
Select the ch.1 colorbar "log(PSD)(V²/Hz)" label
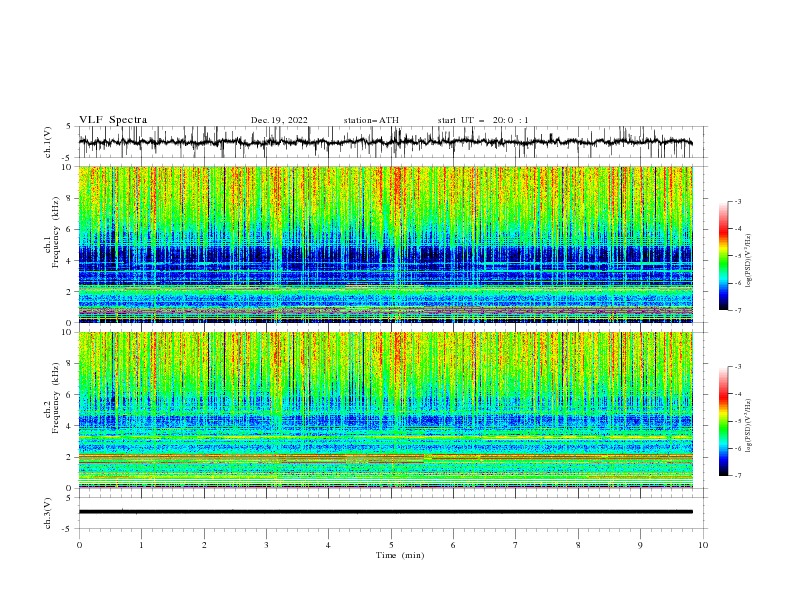point(749,261)
